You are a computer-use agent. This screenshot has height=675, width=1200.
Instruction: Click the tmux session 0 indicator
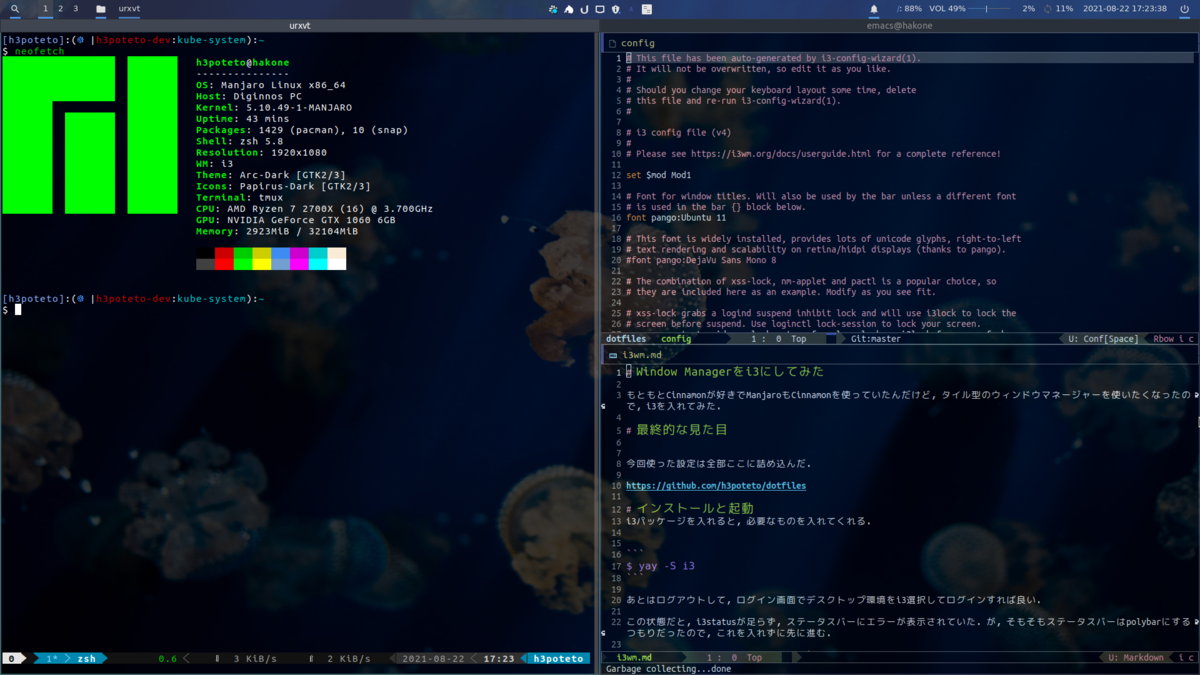(12, 659)
